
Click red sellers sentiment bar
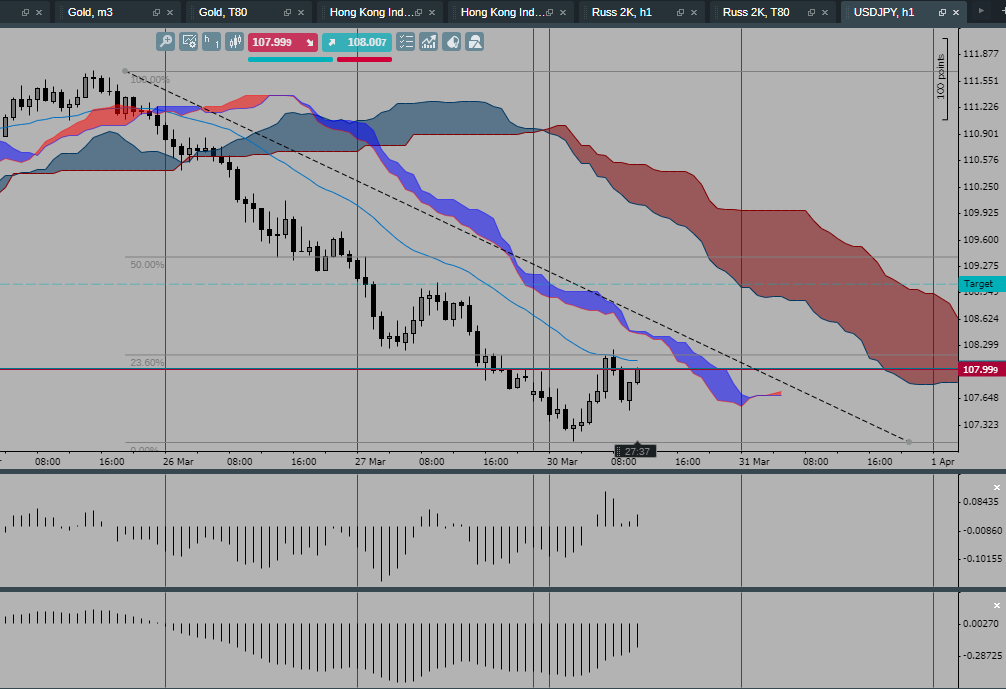pyautogui.click(x=364, y=60)
